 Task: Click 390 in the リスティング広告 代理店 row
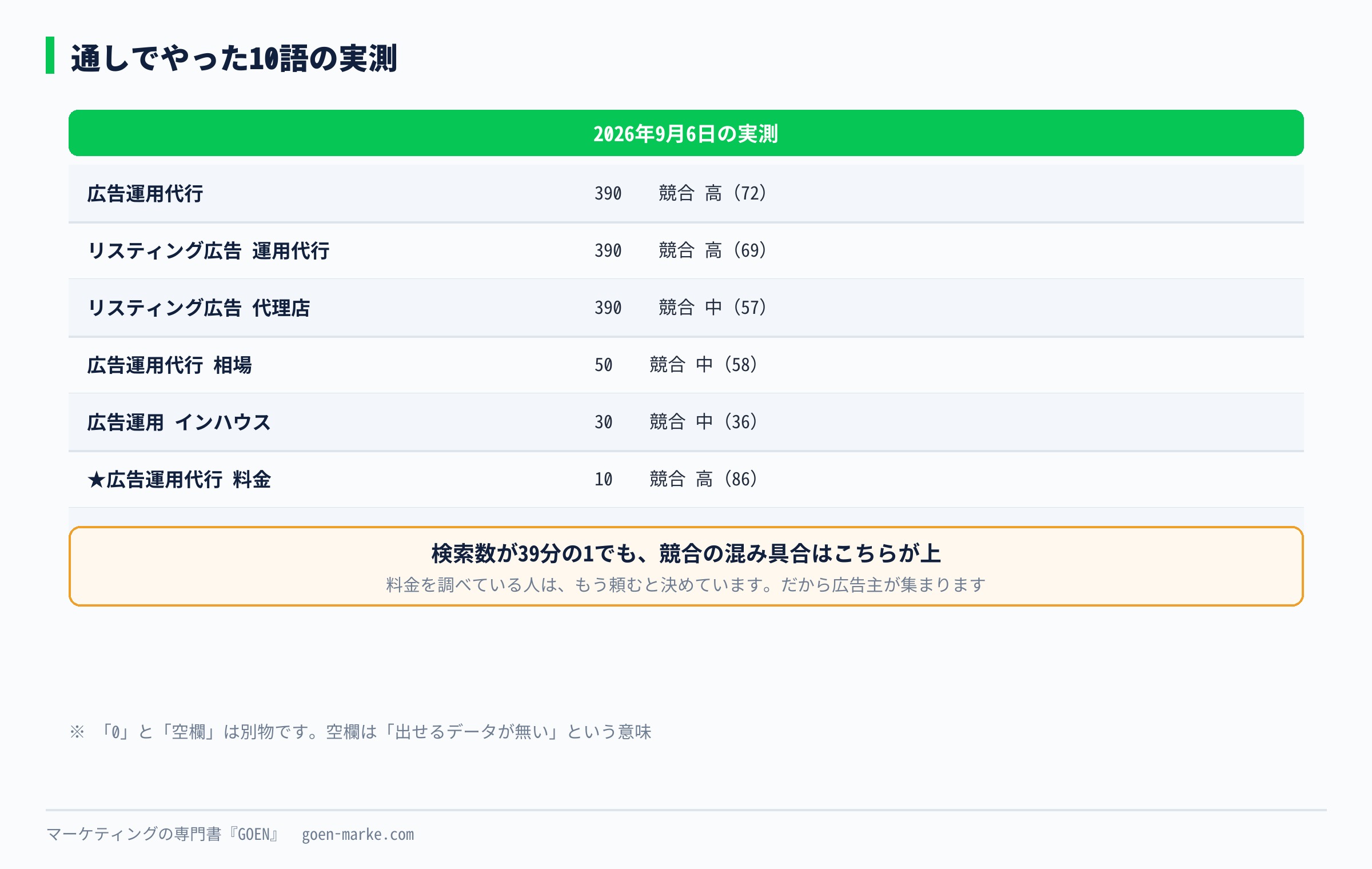[608, 308]
